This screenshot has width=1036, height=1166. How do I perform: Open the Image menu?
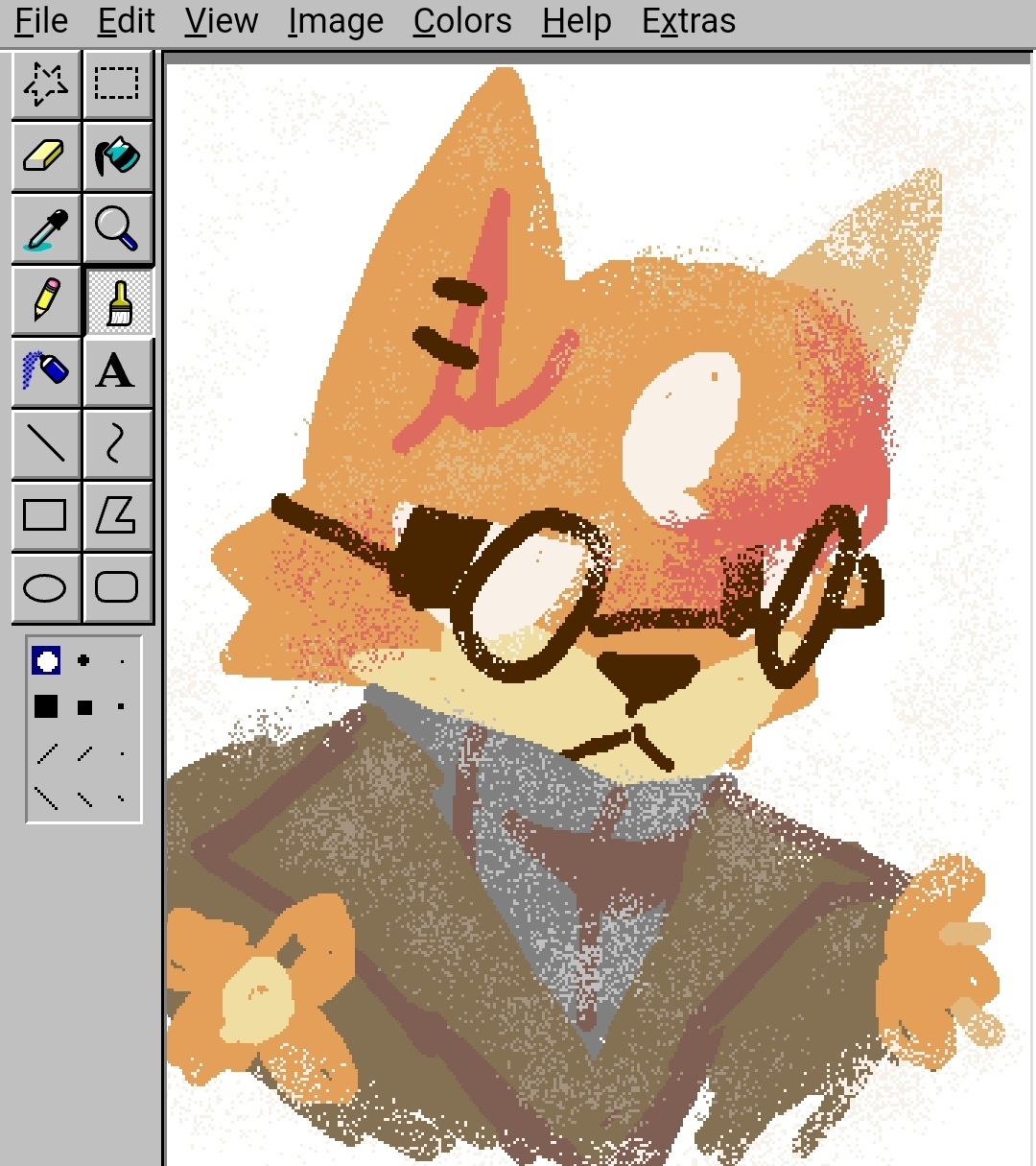[x=336, y=21]
